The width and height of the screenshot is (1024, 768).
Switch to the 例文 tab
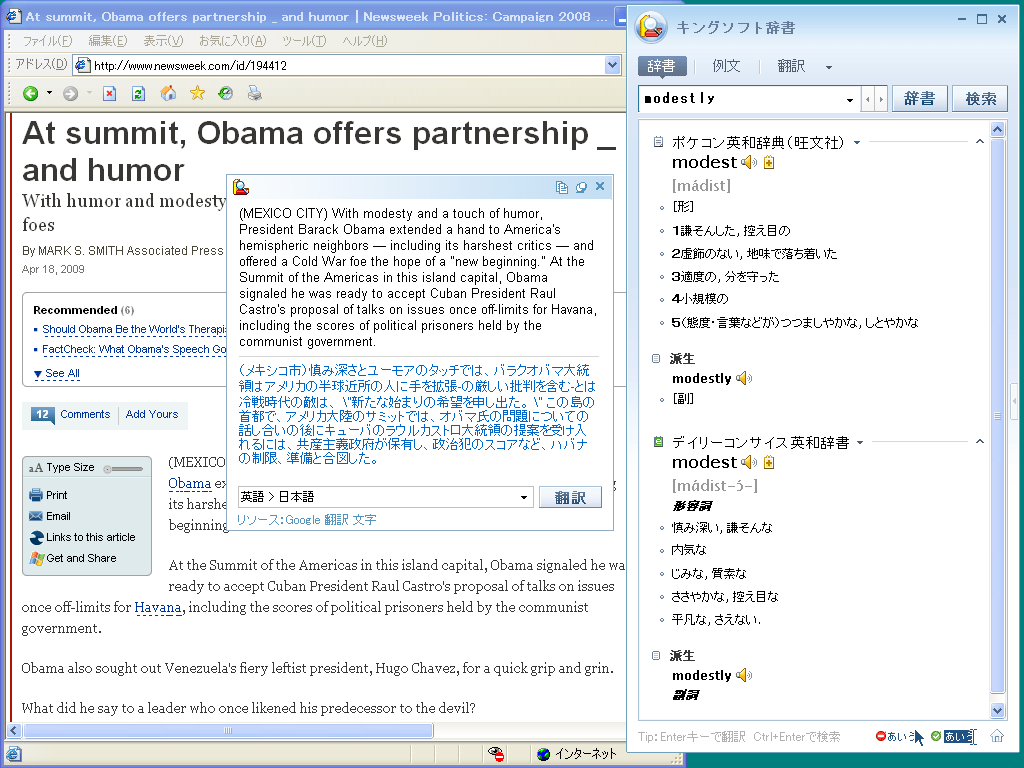[x=726, y=66]
